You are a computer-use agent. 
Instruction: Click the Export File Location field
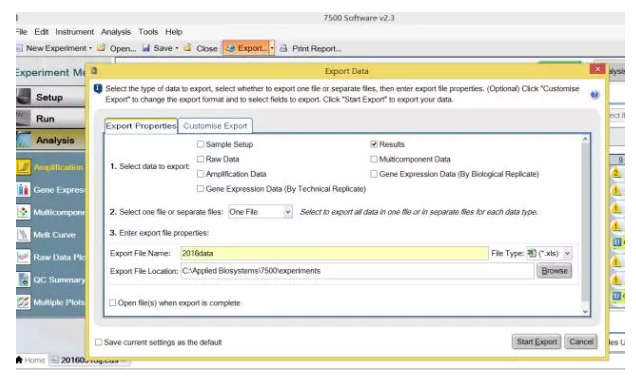pyautogui.click(x=357, y=271)
